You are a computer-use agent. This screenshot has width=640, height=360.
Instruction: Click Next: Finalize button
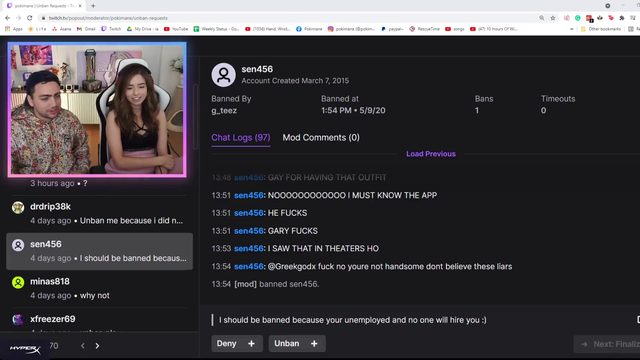(x=607, y=344)
